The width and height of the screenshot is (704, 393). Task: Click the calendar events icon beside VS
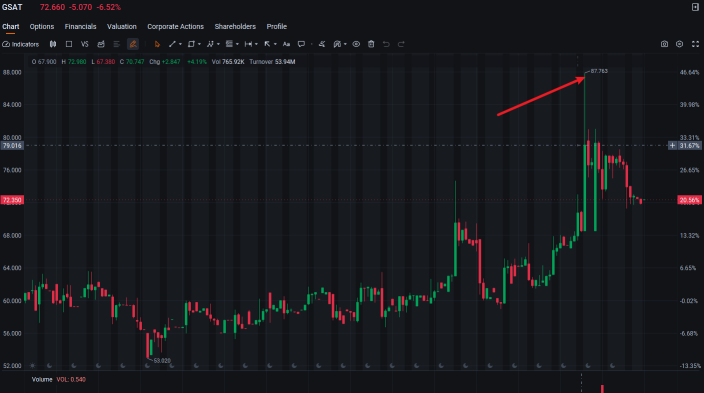click(101, 44)
